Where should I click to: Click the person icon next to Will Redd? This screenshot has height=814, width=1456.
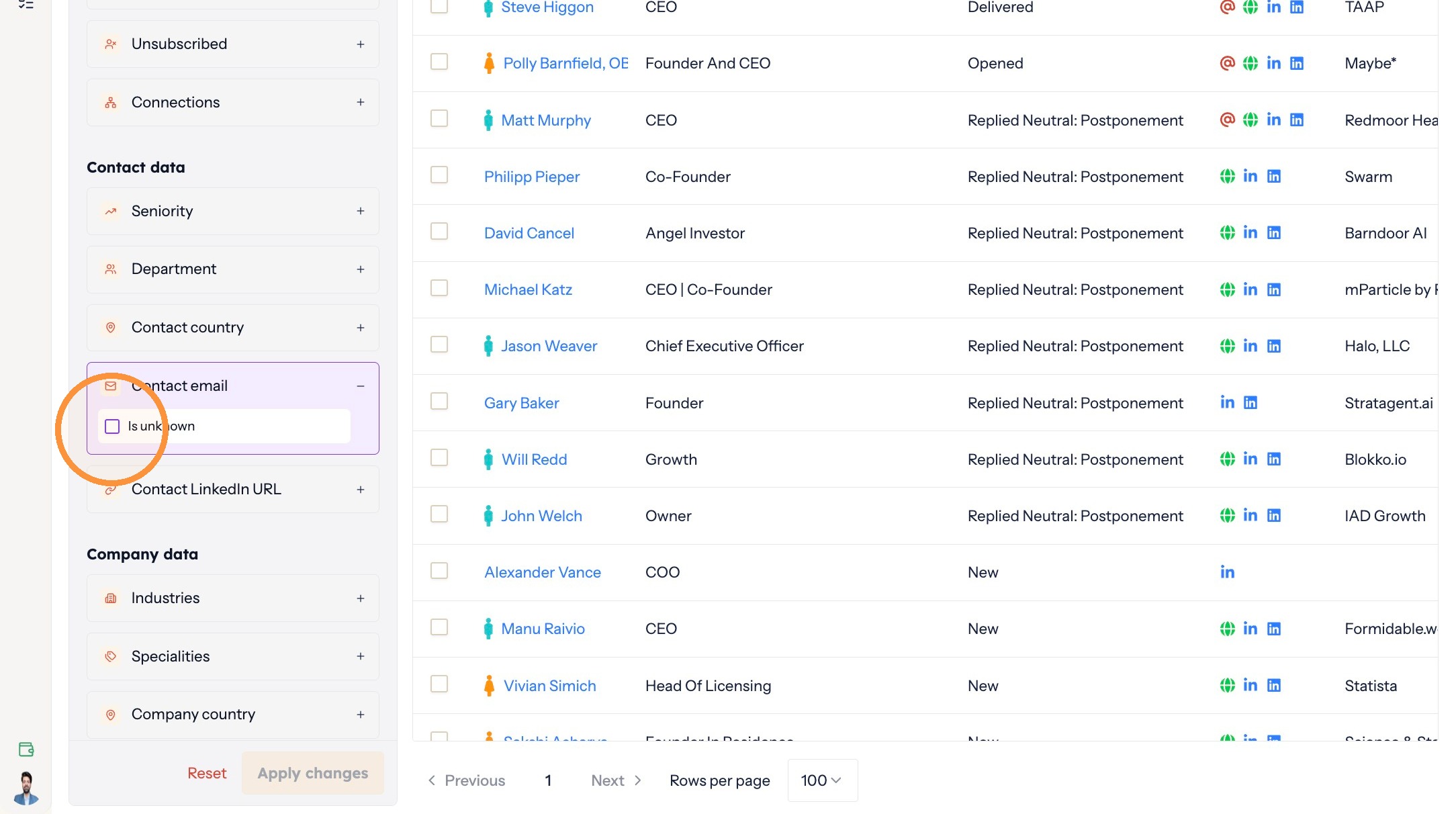pos(488,459)
